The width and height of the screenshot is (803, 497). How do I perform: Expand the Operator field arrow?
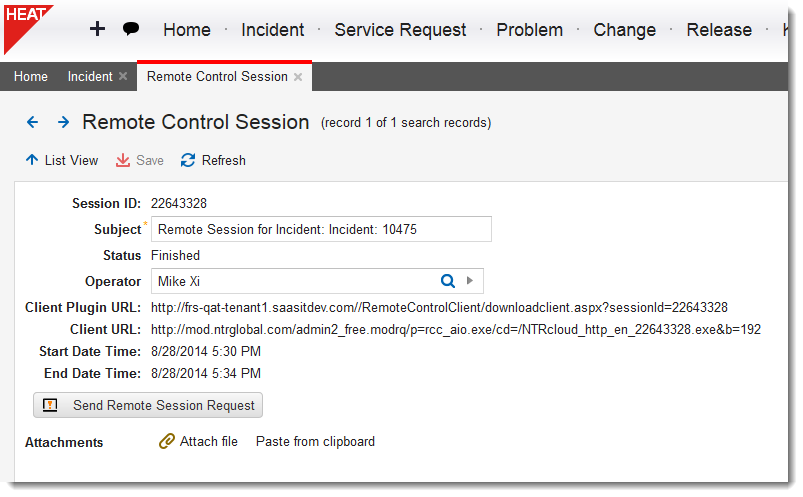470,281
